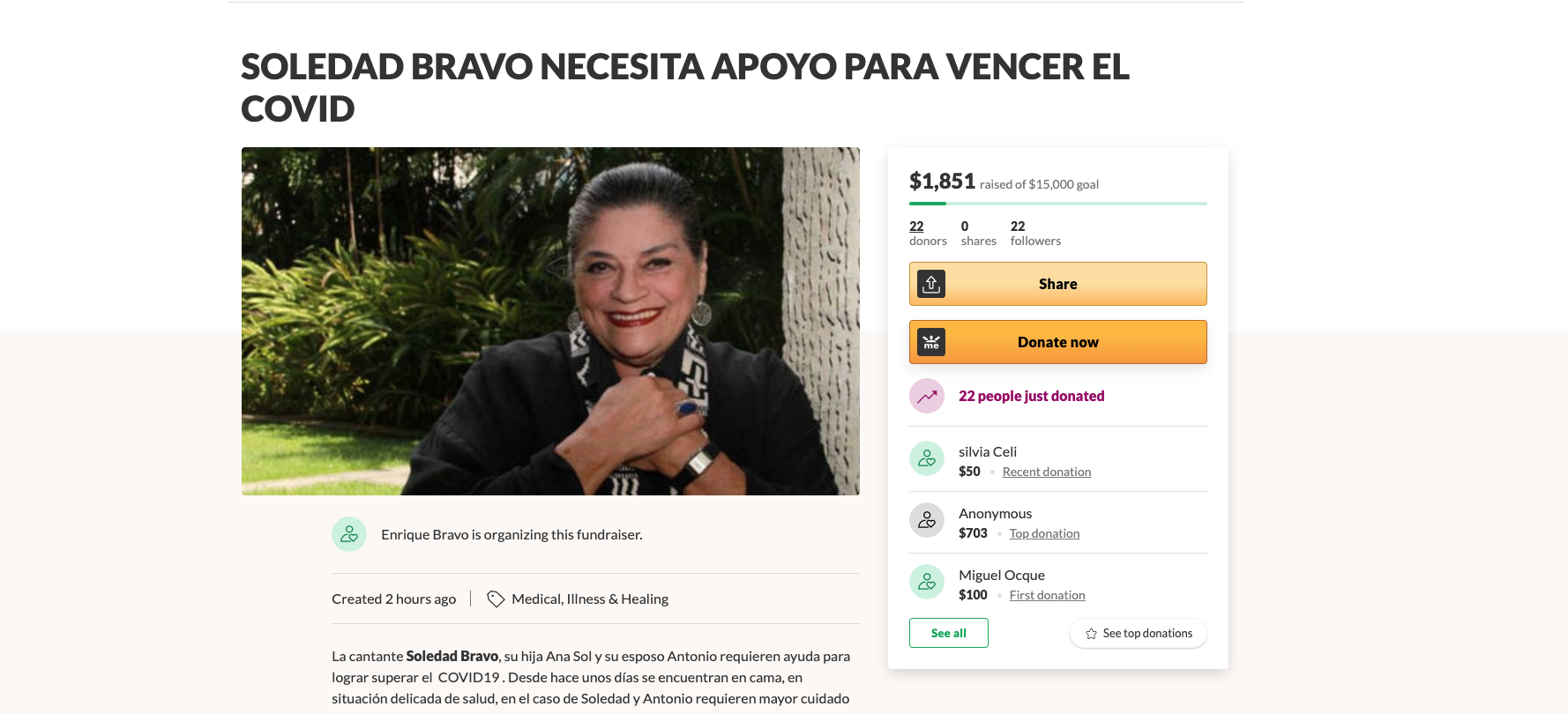The width and height of the screenshot is (1568, 714).
Task: Open the See top donations button
Action: [1139, 633]
